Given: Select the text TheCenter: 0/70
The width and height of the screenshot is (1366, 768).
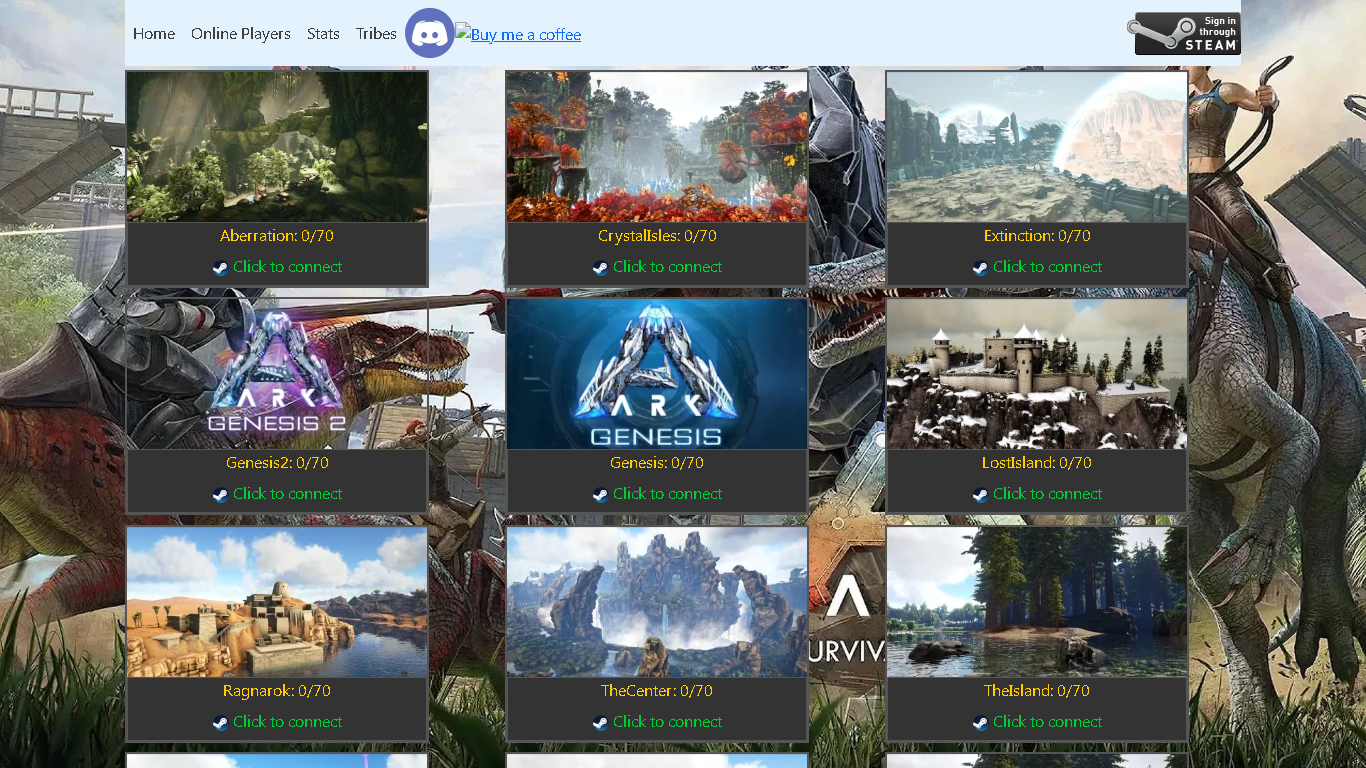Looking at the screenshot, I should pyautogui.click(x=657, y=691).
